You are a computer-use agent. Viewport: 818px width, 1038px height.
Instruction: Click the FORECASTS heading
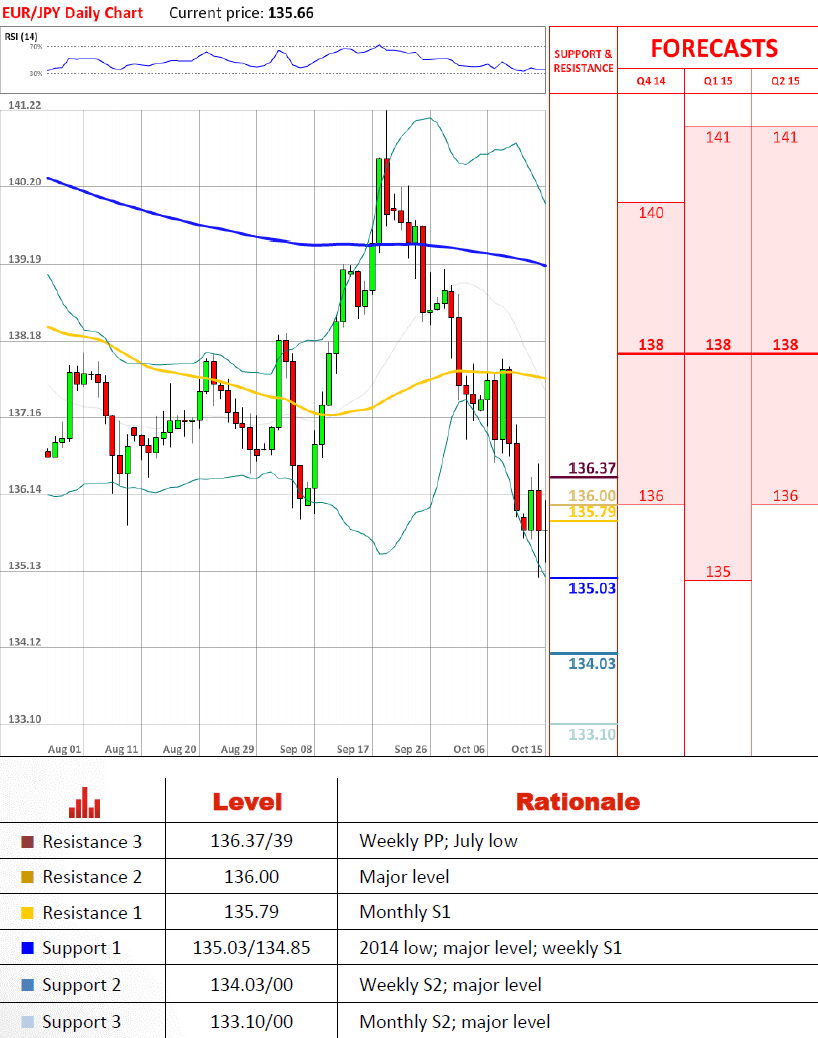pyautogui.click(x=714, y=49)
